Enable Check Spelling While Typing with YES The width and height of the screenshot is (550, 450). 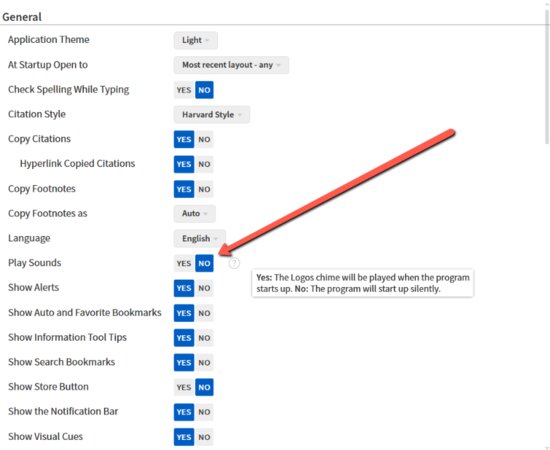click(184, 90)
